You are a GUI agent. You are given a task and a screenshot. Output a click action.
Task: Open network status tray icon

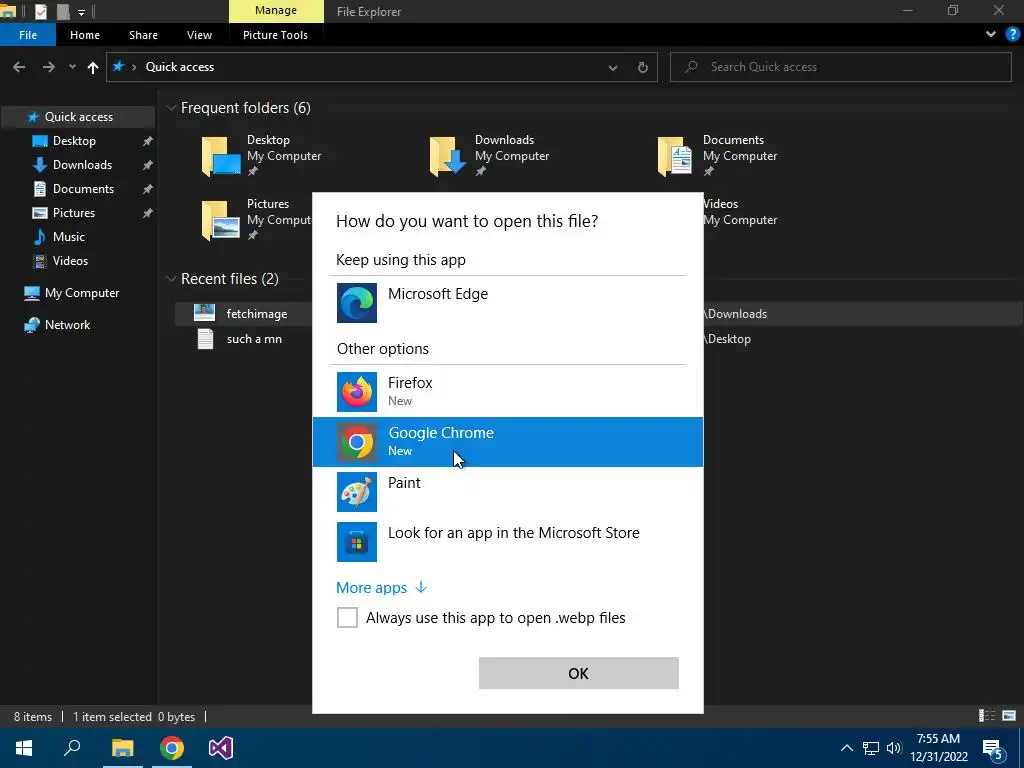tap(871, 748)
